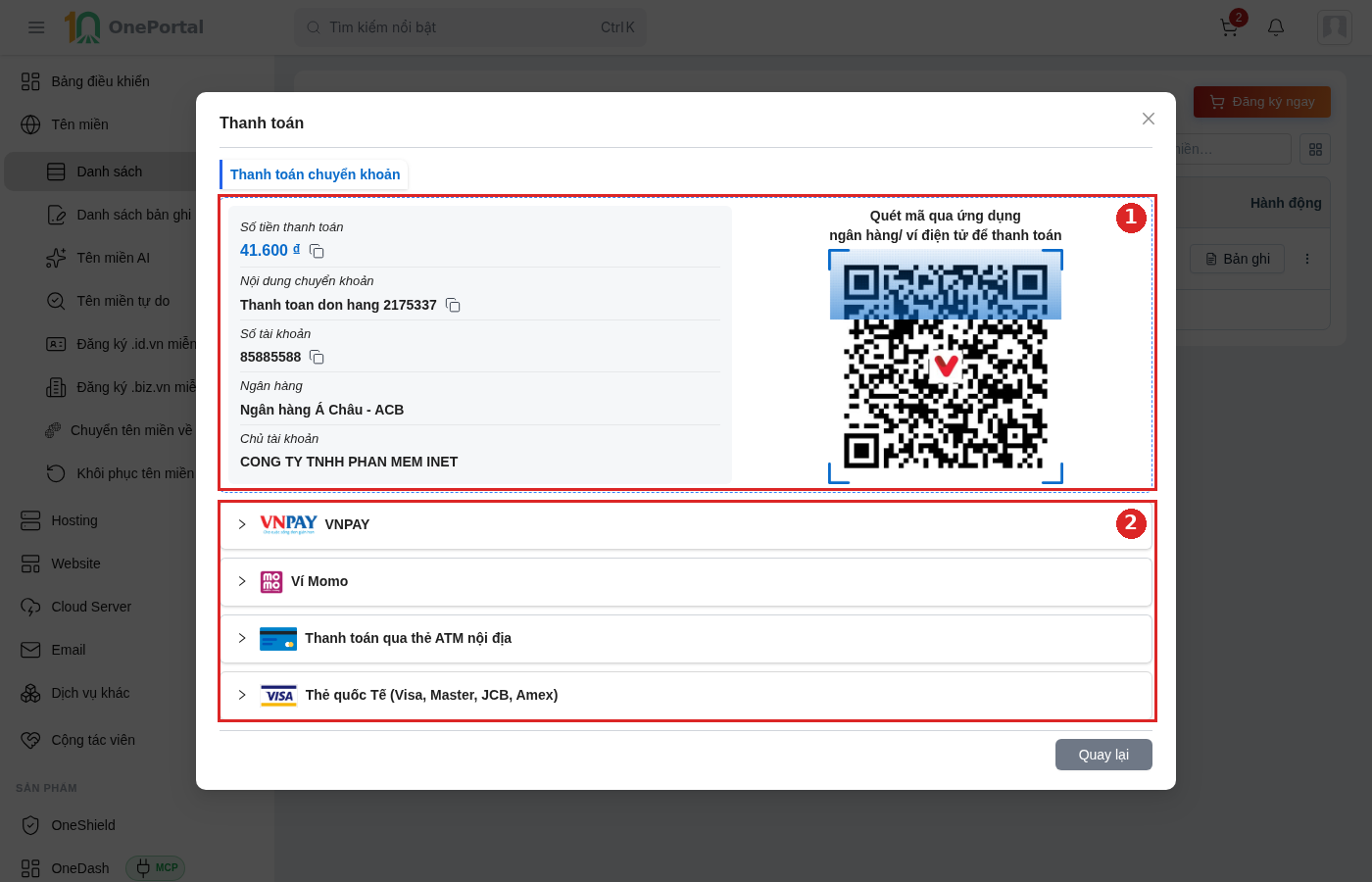
Task: Expand the VNPAY payment option
Action: (242, 524)
